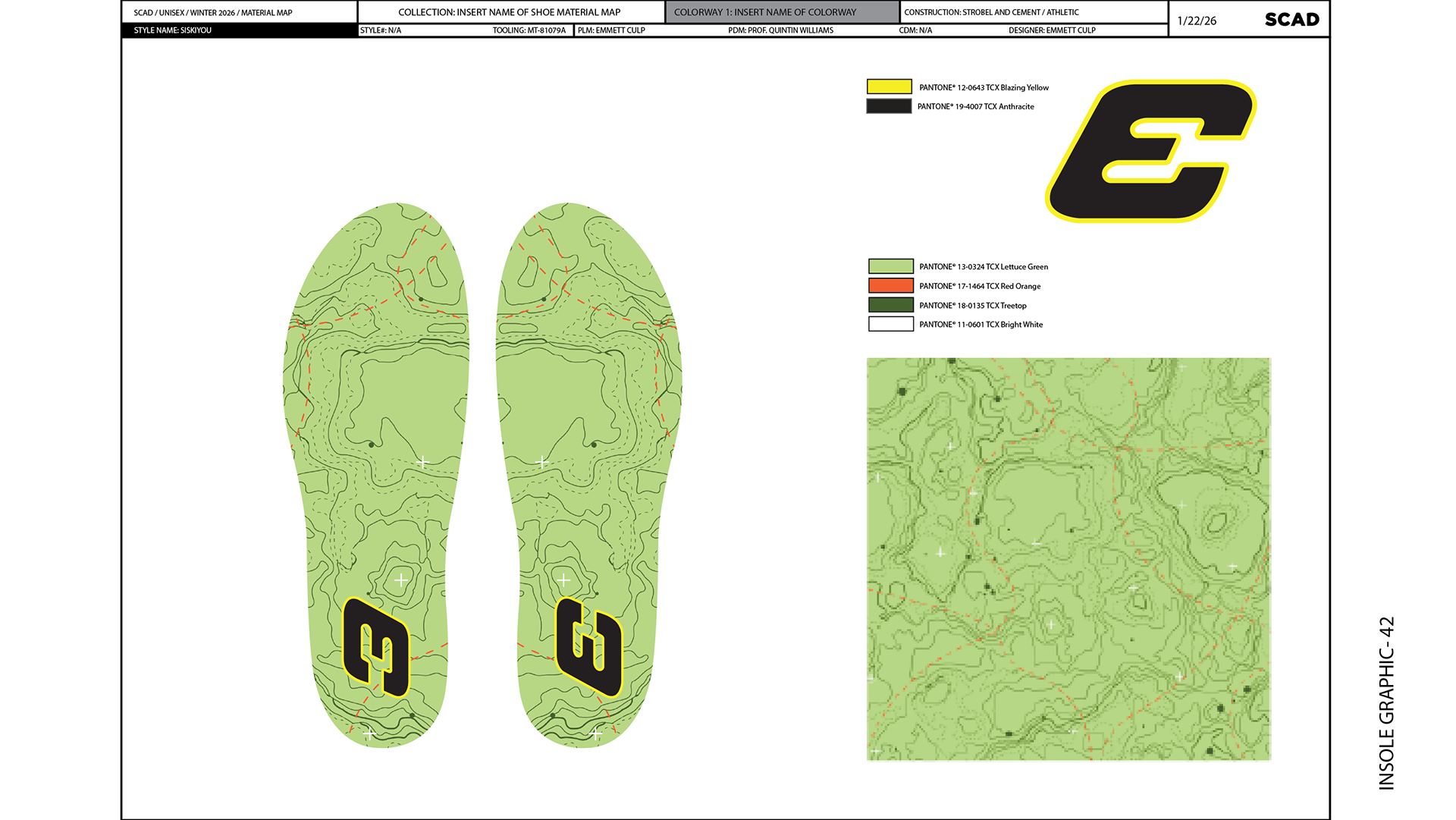Click the PDM Prof. Quintin Williams text
Screen dimensions: 1456x820
tap(780, 30)
